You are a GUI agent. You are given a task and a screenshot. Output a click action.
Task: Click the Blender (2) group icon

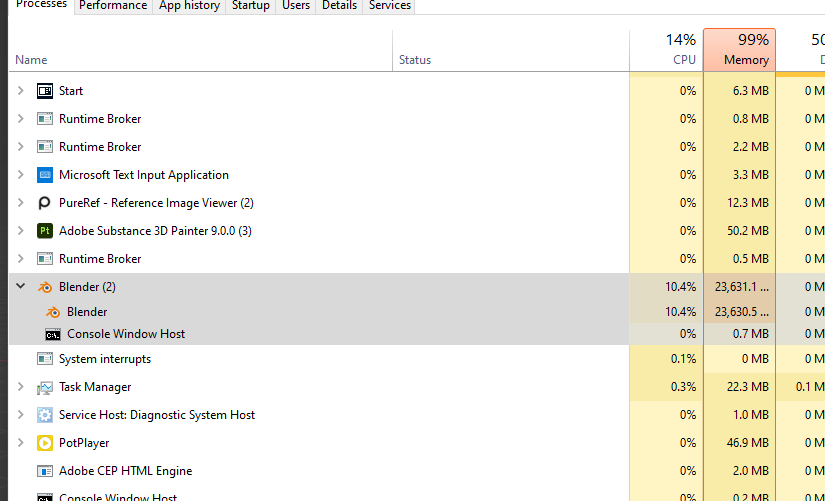click(x=45, y=287)
